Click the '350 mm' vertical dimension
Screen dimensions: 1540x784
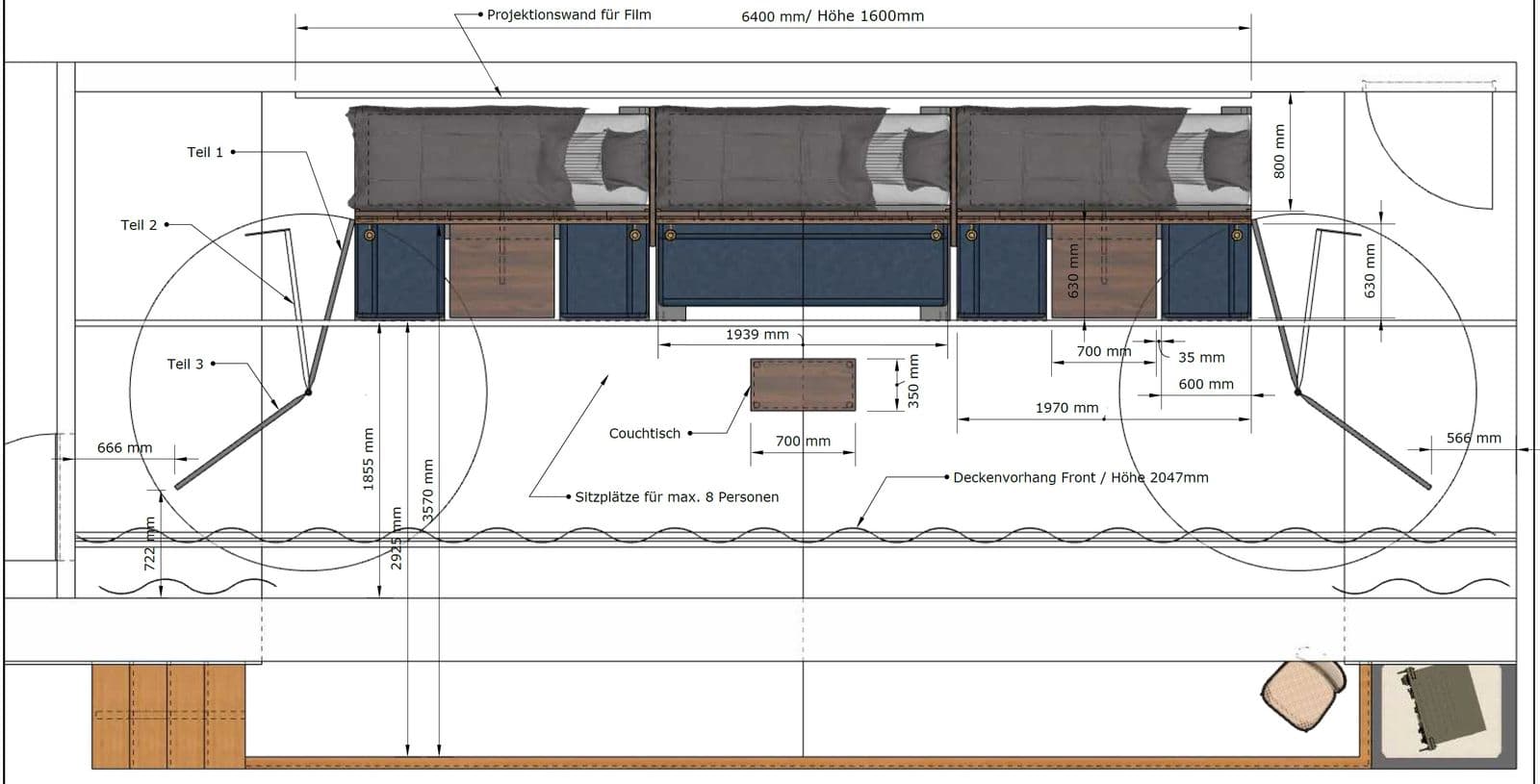[913, 381]
